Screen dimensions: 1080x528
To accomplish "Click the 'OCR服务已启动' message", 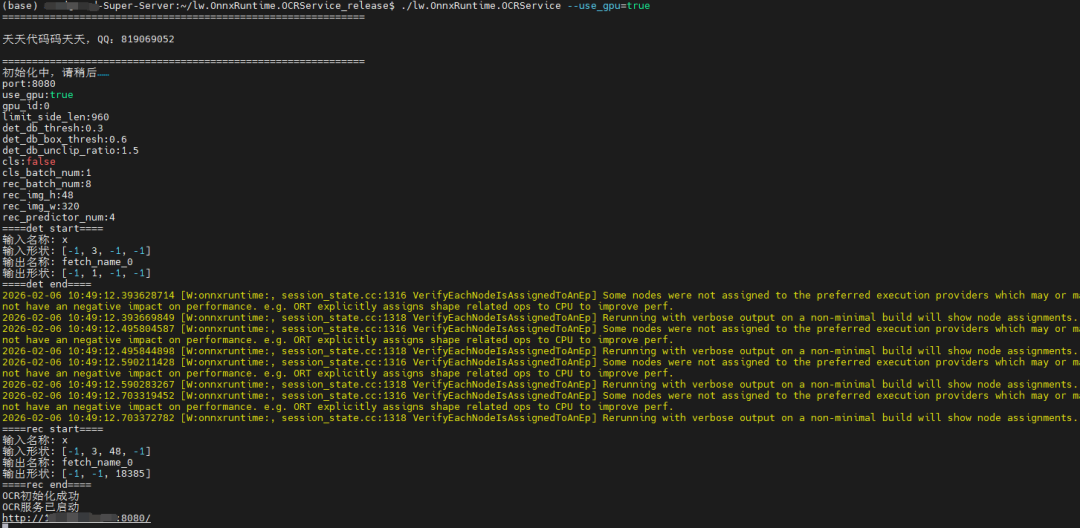I will click(x=41, y=507).
